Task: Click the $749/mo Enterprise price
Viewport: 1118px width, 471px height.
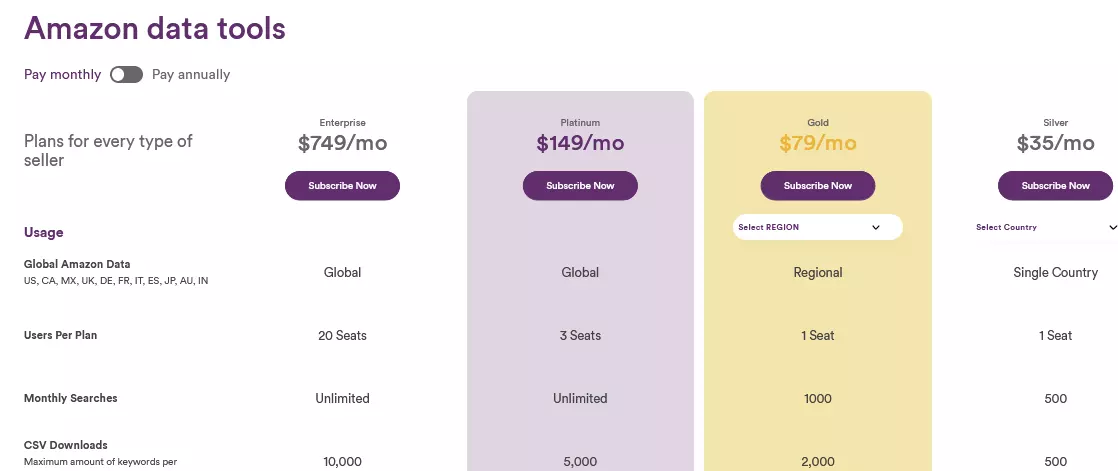Action: coord(342,143)
